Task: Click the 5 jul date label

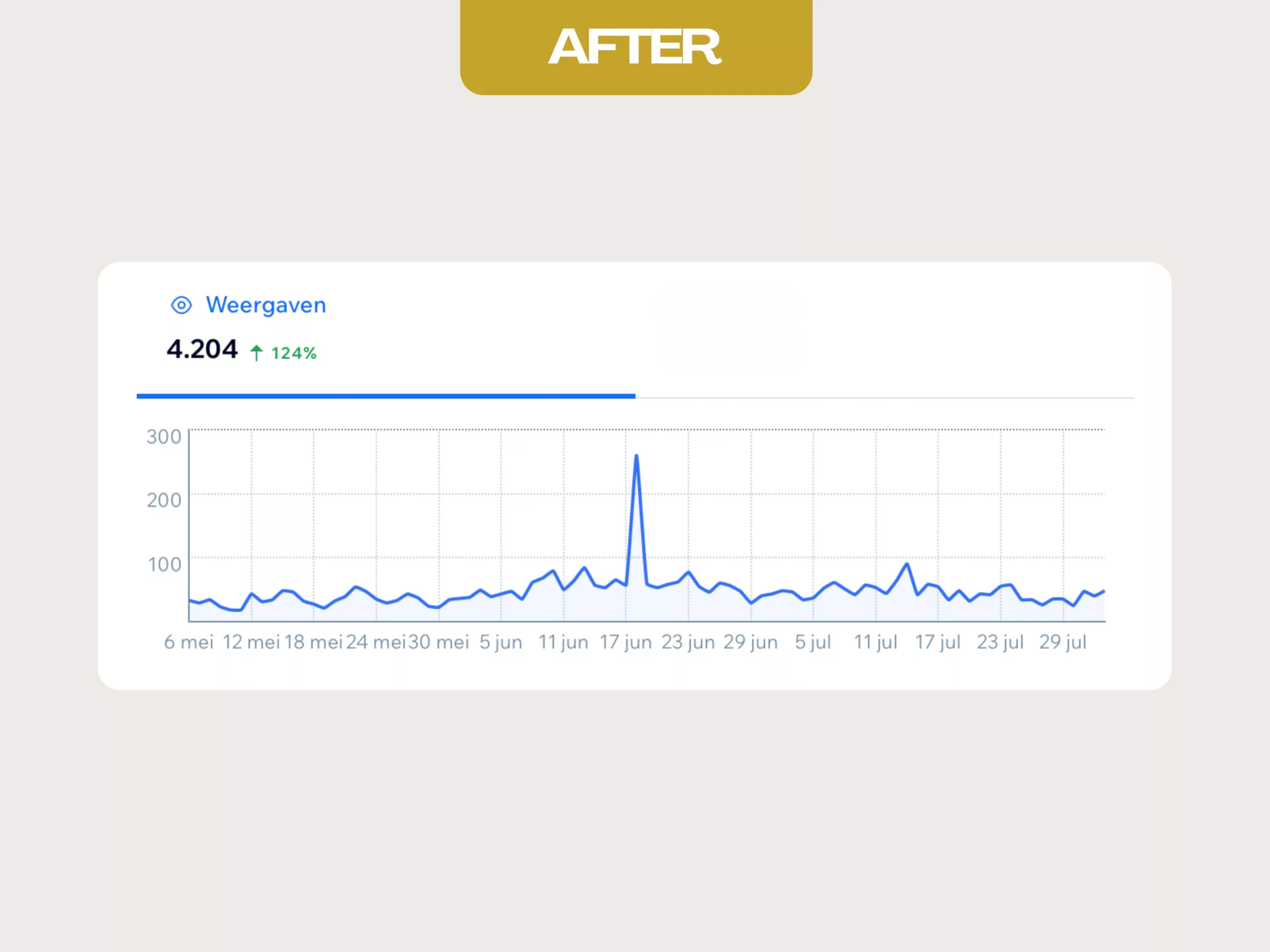Action: [x=813, y=642]
